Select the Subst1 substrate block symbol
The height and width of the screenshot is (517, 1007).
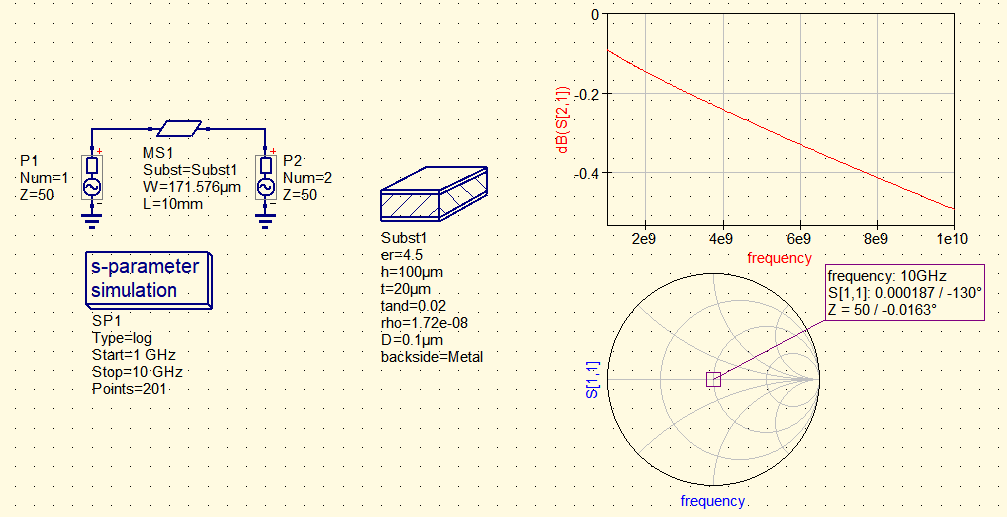tap(434, 195)
